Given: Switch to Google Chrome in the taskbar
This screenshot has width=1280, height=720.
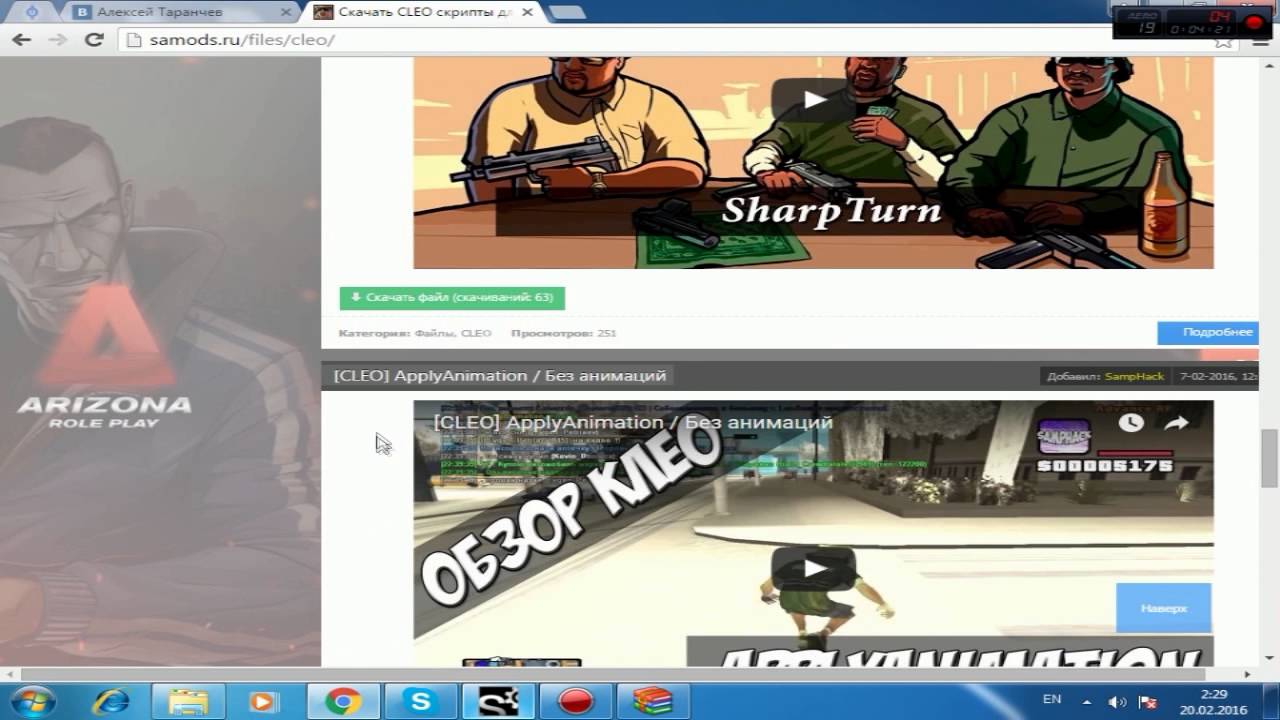Looking at the screenshot, I should (x=342, y=701).
